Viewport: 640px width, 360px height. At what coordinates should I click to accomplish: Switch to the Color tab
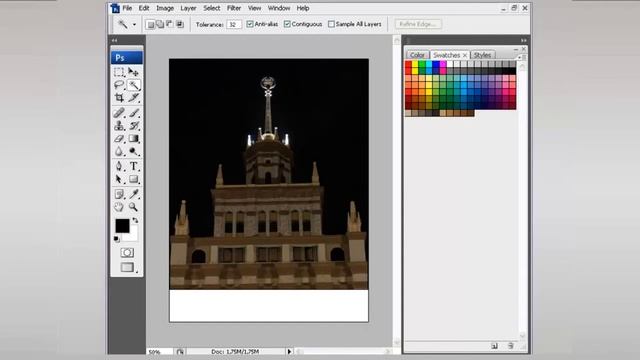coord(417,55)
